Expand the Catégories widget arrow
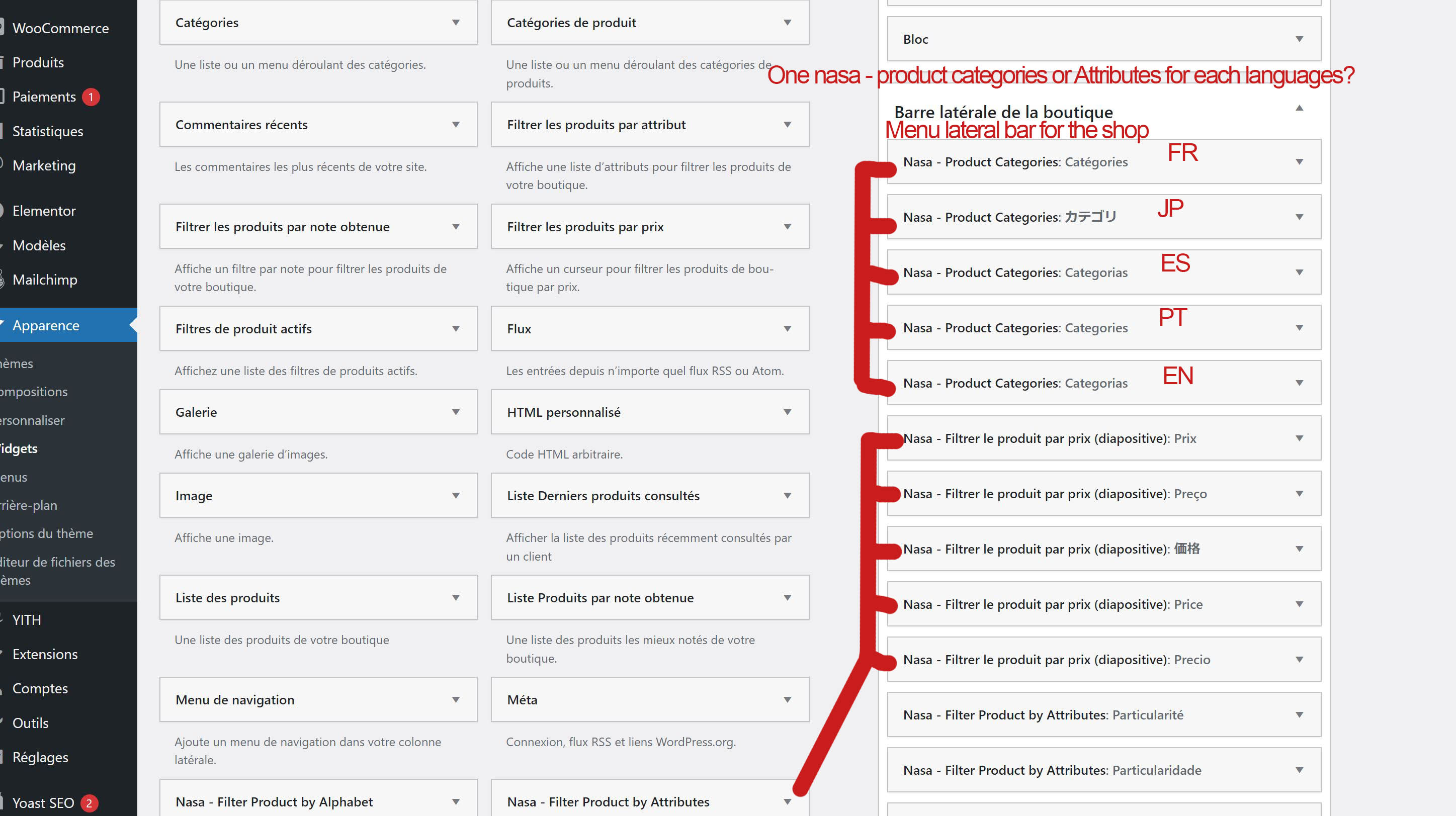This screenshot has width=1456, height=816. click(x=456, y=23)
